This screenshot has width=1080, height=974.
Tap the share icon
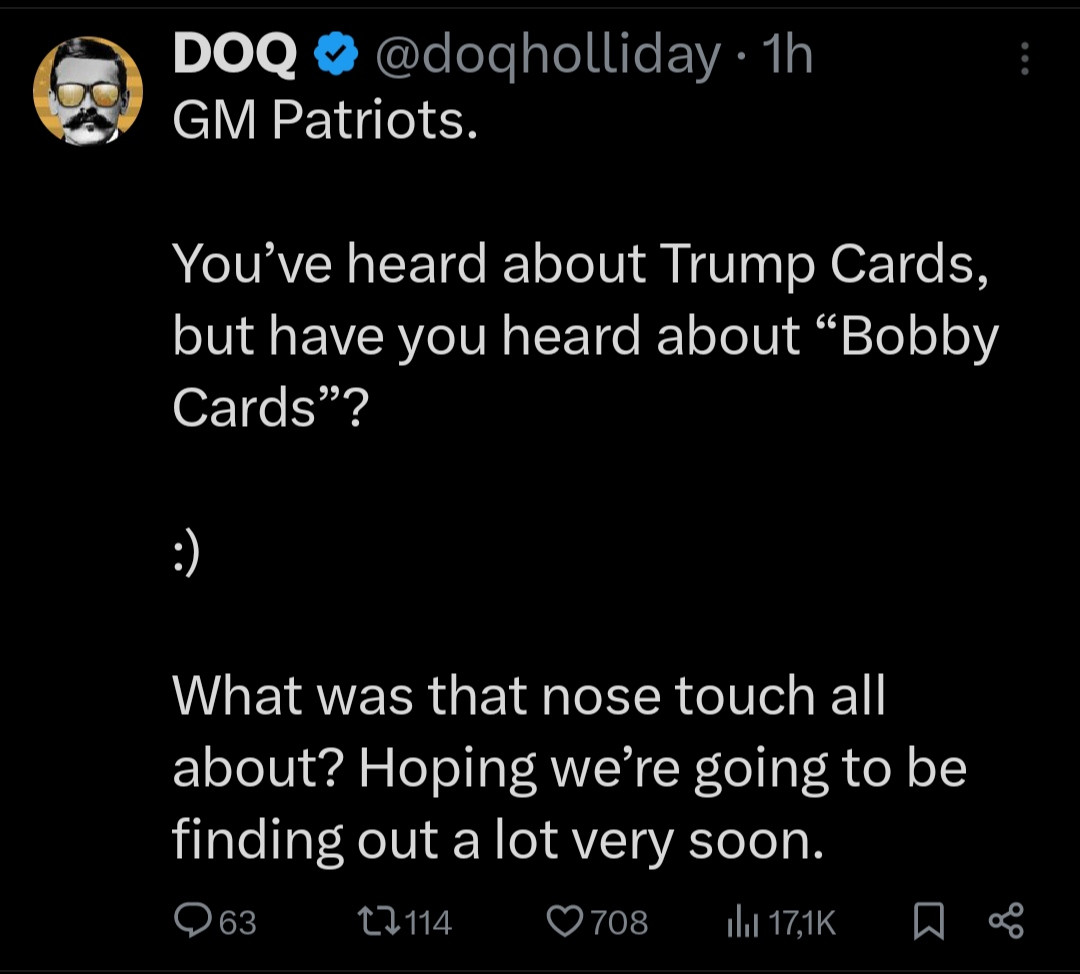(1005, 920)
